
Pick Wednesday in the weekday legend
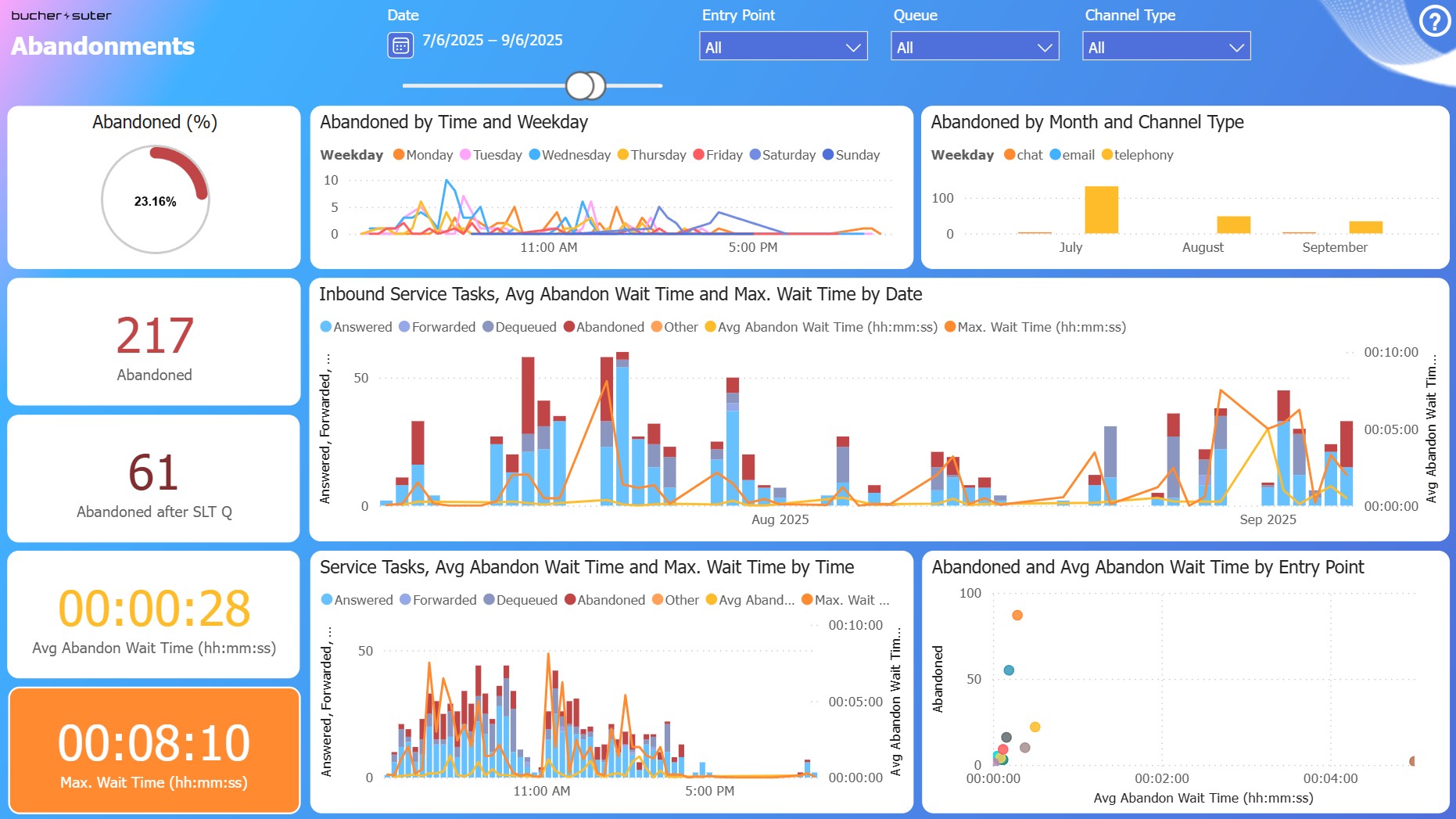pyautogui.click(x=570, y=155)
